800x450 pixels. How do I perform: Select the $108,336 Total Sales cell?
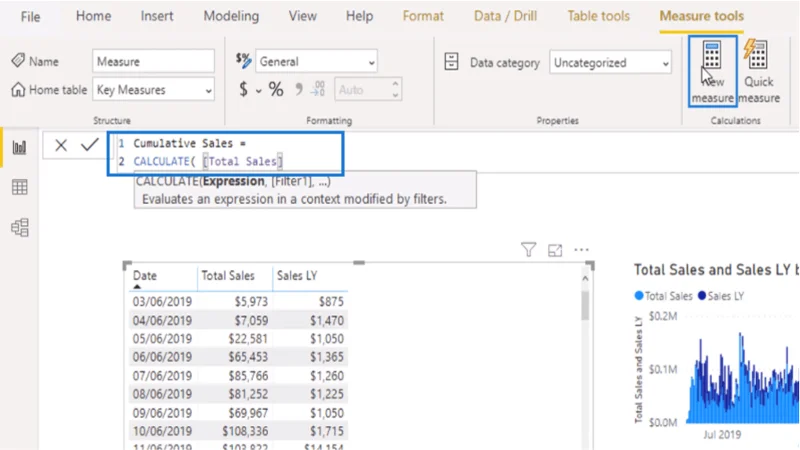tap(245, 432)
